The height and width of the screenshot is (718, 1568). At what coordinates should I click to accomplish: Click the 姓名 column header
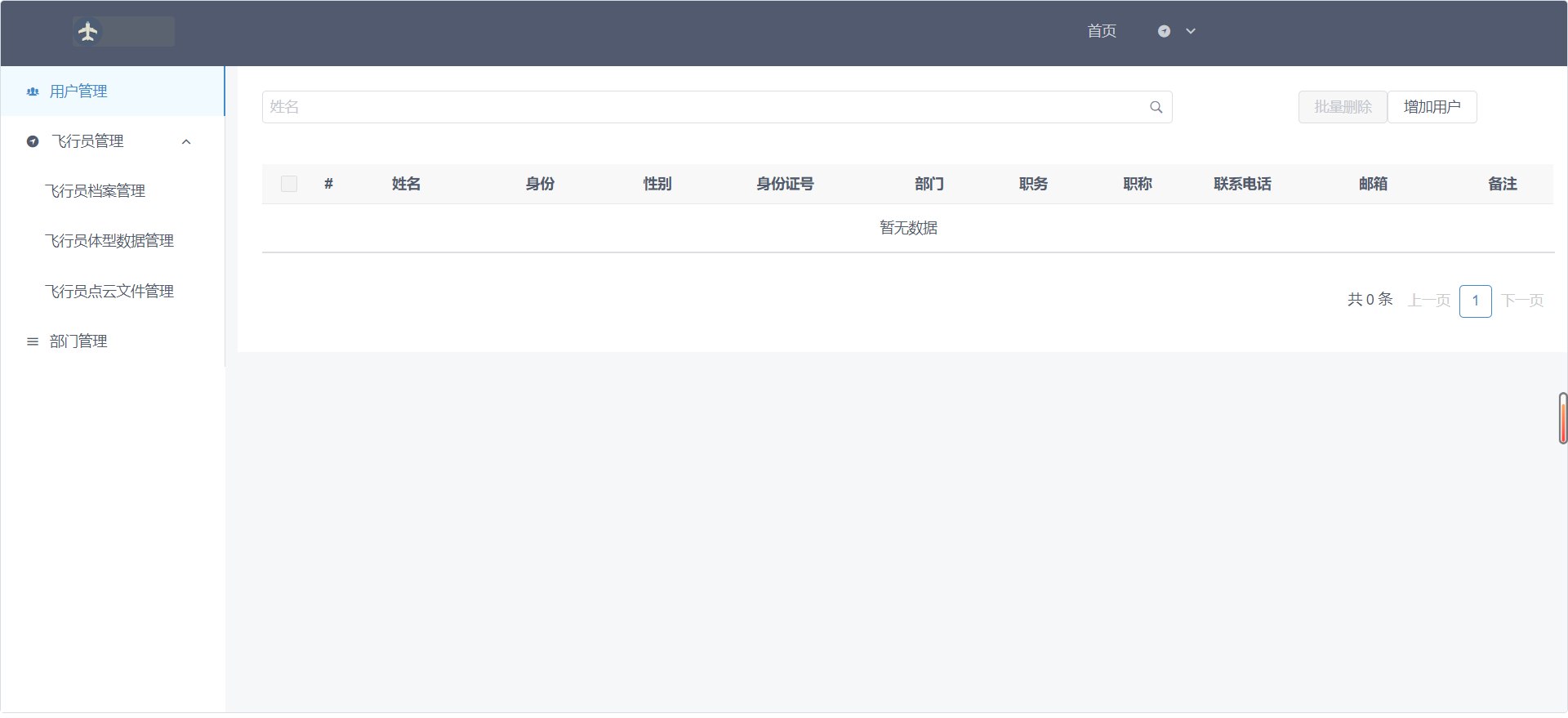406,184
